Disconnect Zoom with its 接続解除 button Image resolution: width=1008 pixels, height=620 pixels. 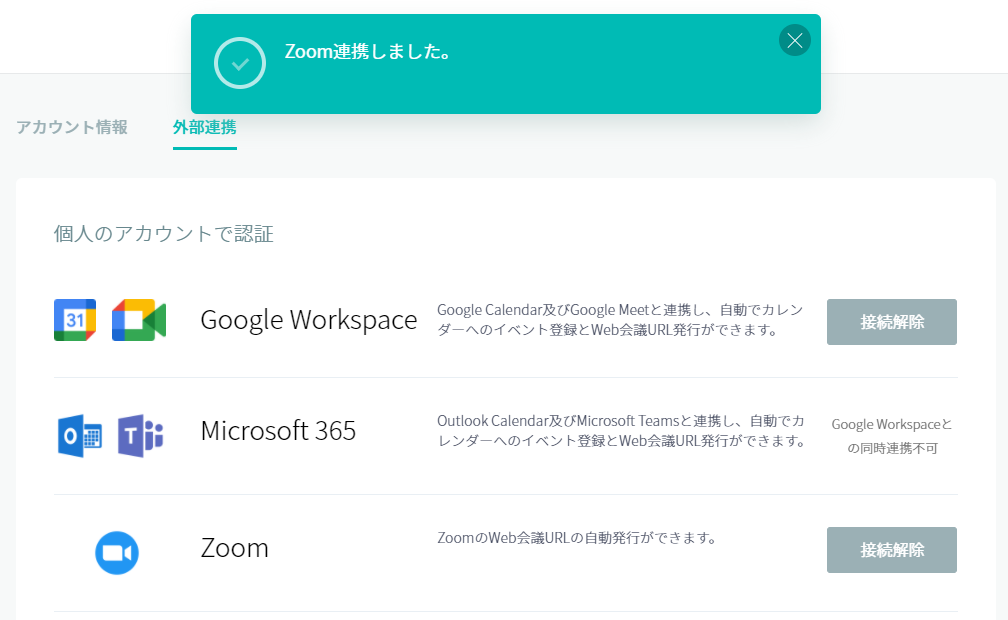click(891, 550)
